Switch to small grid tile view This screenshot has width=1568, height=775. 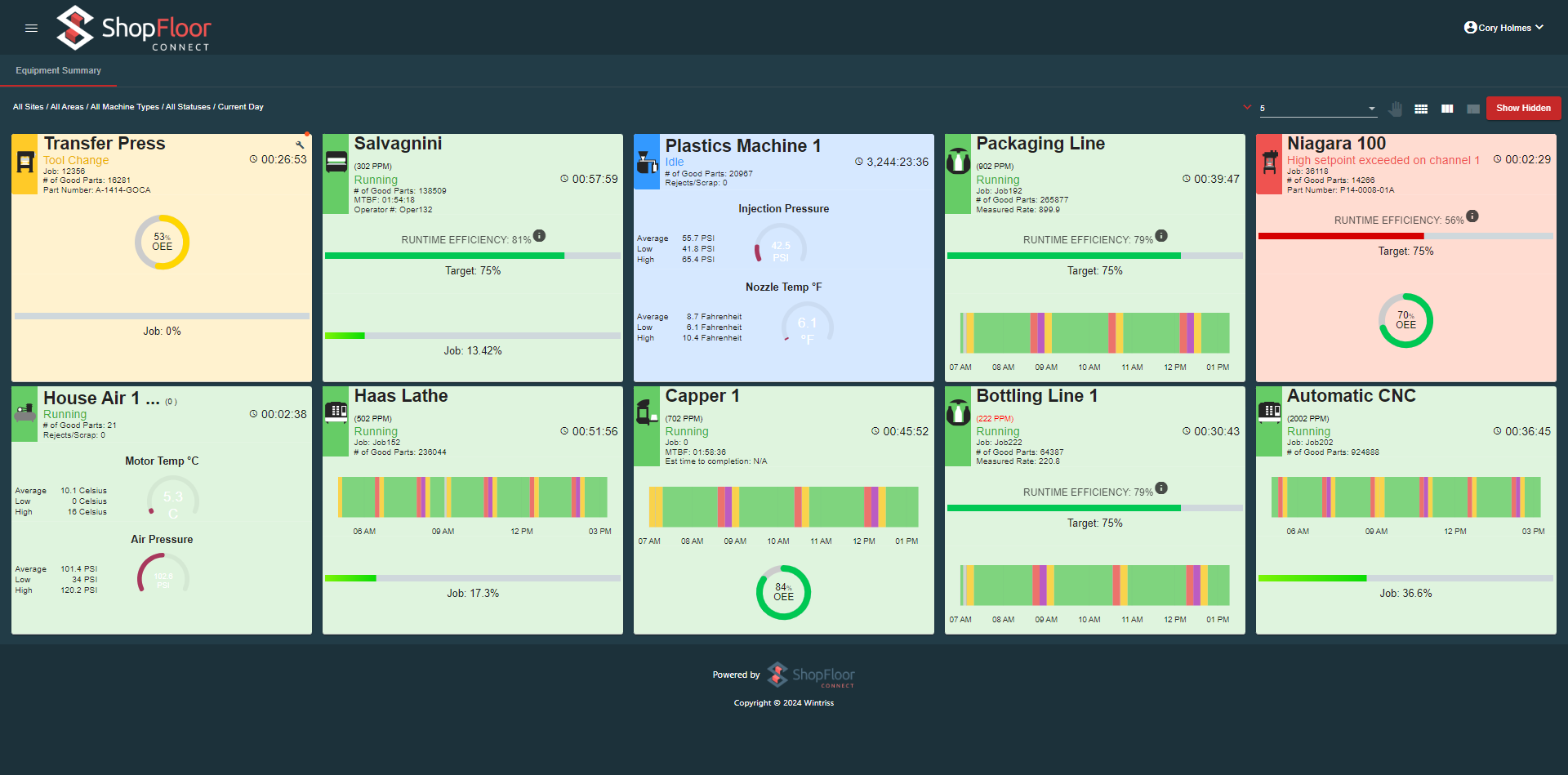click(1421, 109)
